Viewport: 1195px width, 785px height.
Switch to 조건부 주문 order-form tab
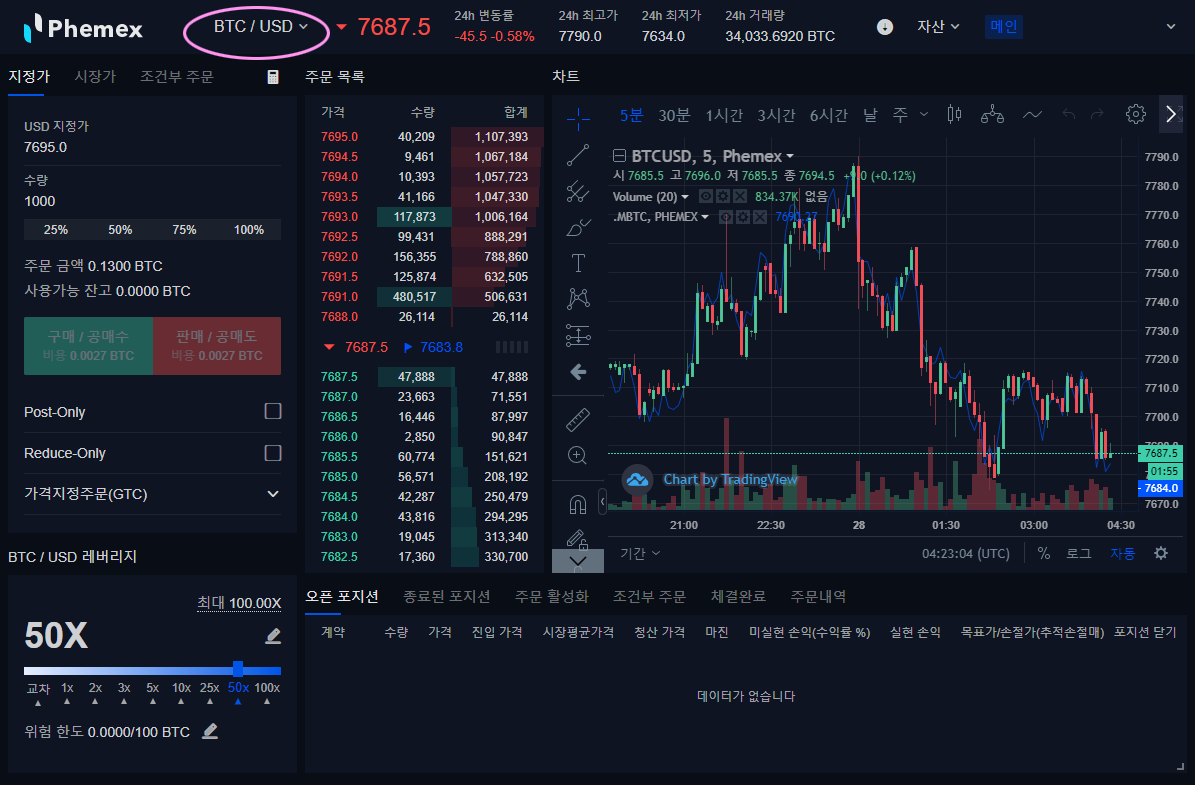177,77
